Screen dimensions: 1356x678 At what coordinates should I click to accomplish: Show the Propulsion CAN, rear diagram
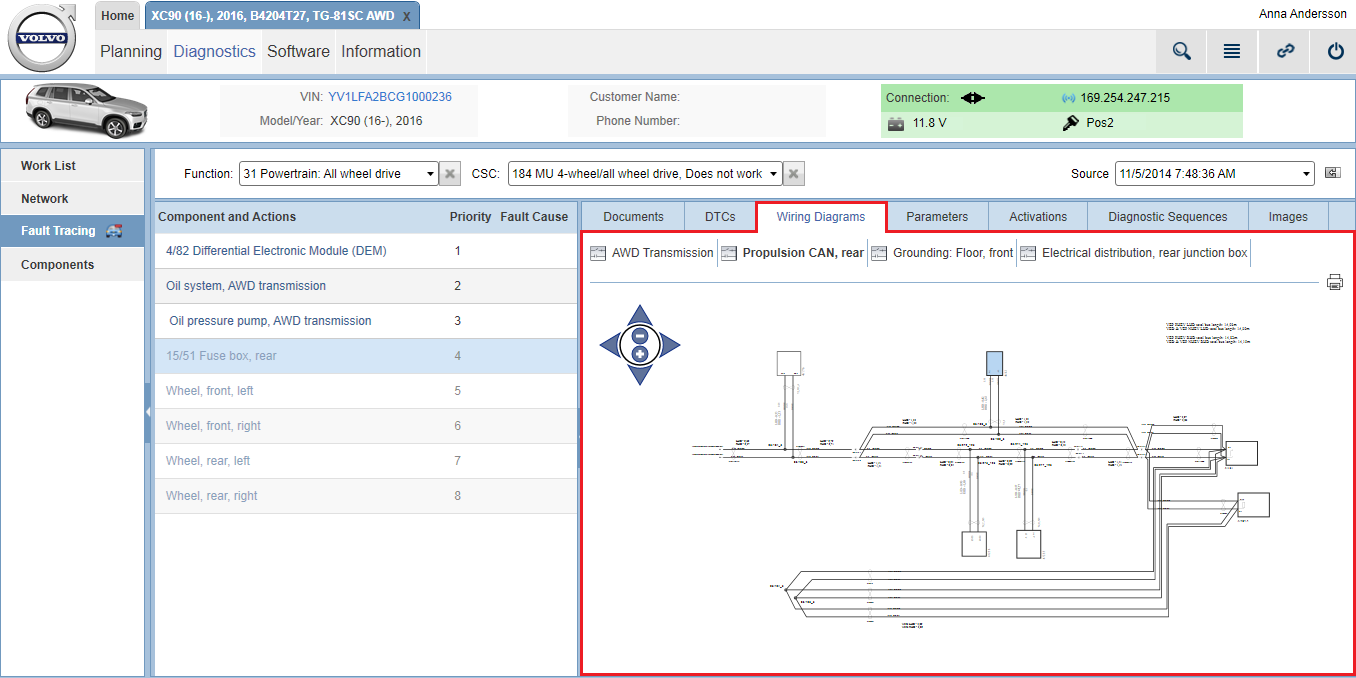click(803, 253)
